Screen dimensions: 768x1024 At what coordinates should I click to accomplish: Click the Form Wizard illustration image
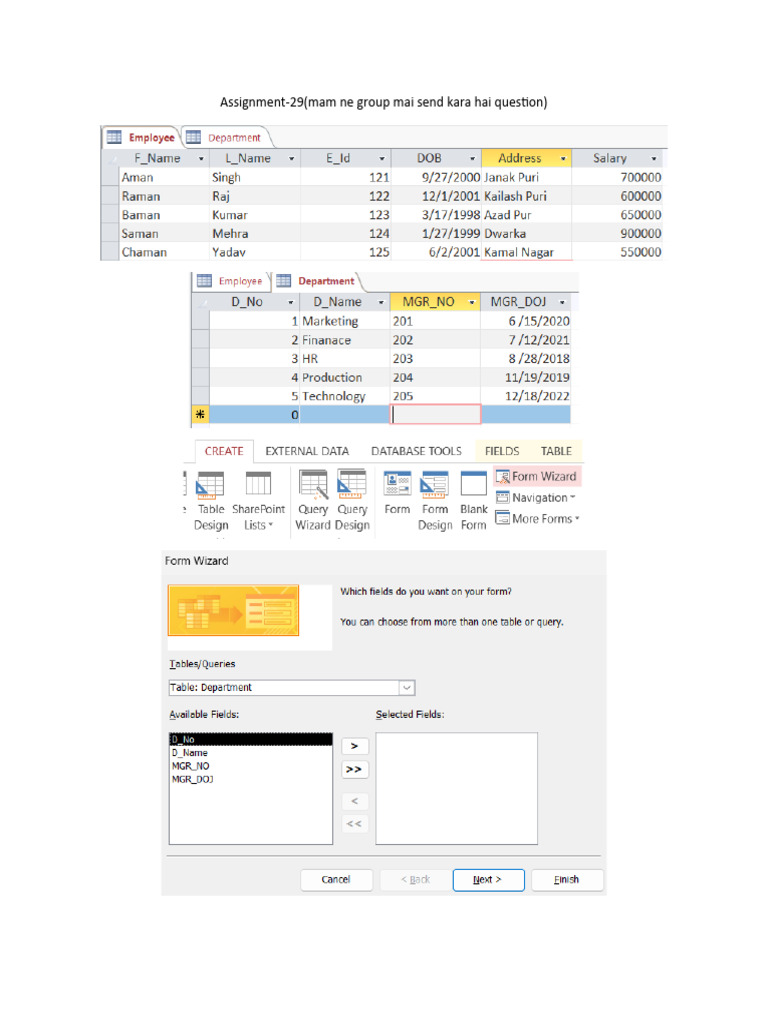click(x=233, y=610)
